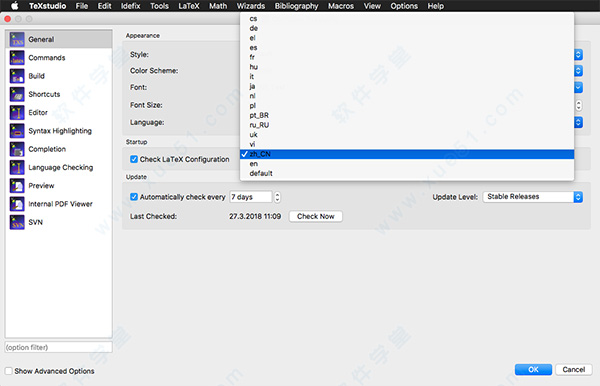The width and height of the screenshot is (600, 386).
Task: Choose cs from language list
Action: point(407,18)
